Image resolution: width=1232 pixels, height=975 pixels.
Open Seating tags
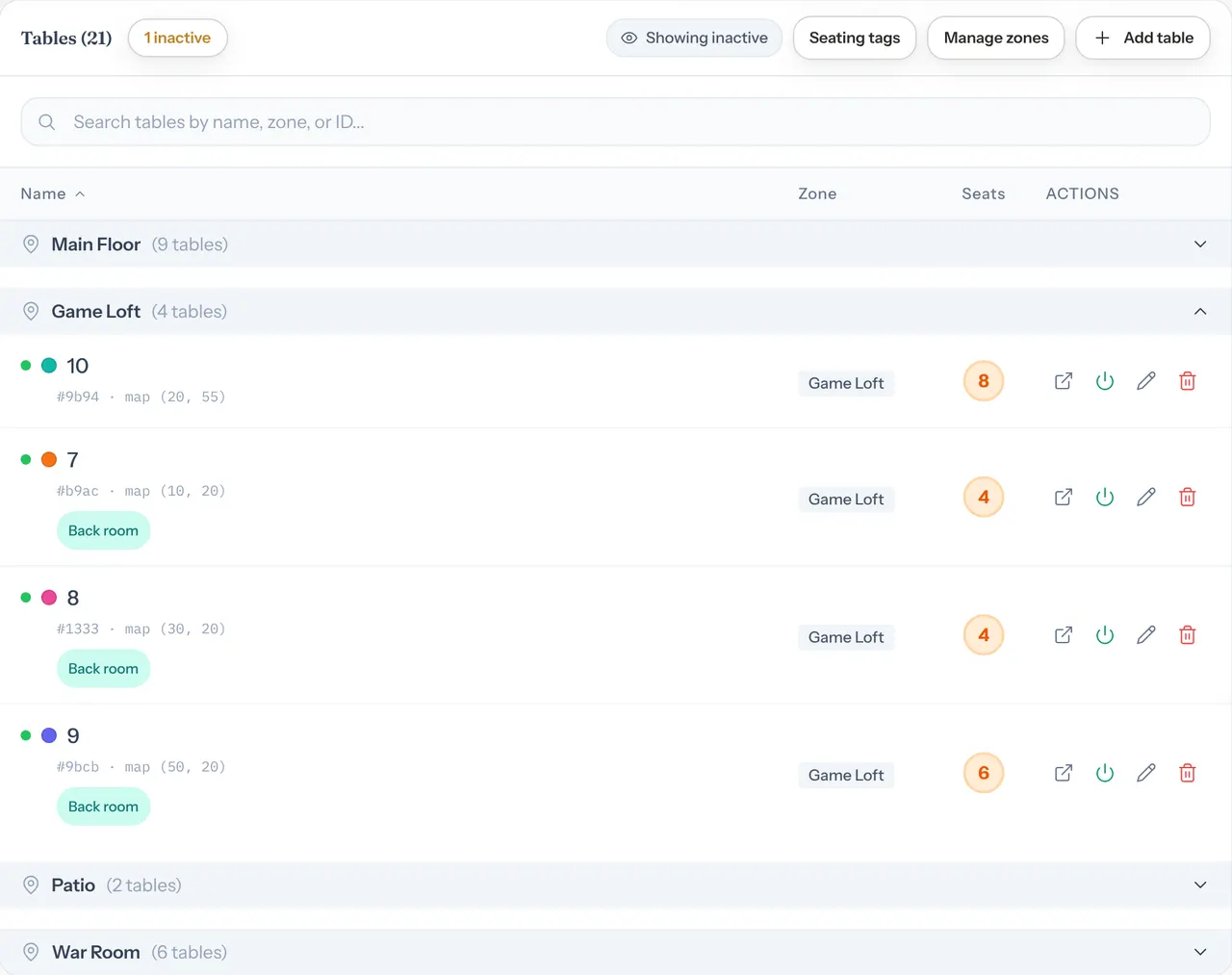tap(855, 38)
